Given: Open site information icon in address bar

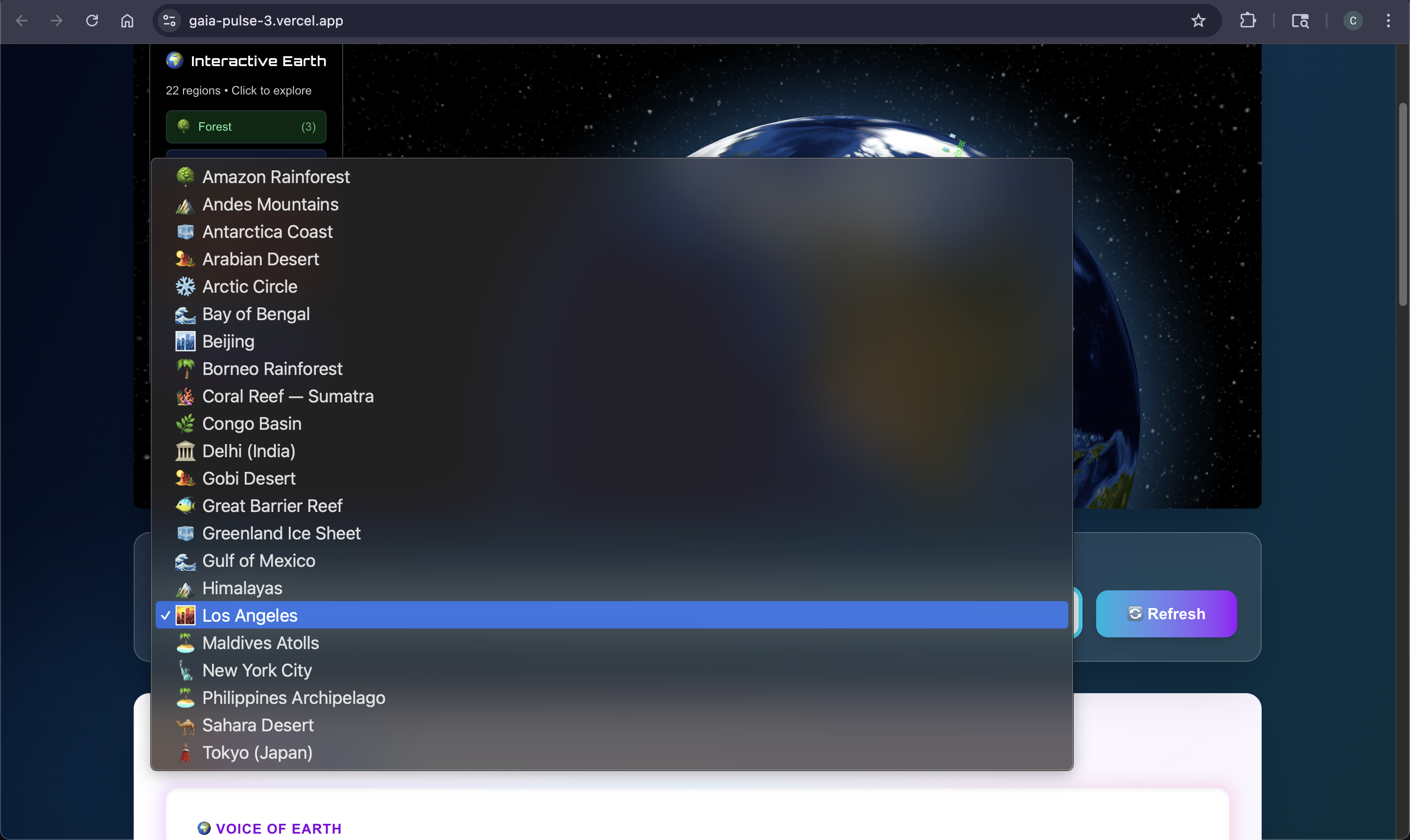Looking at the screenshot, I should [x=169, y=21].
